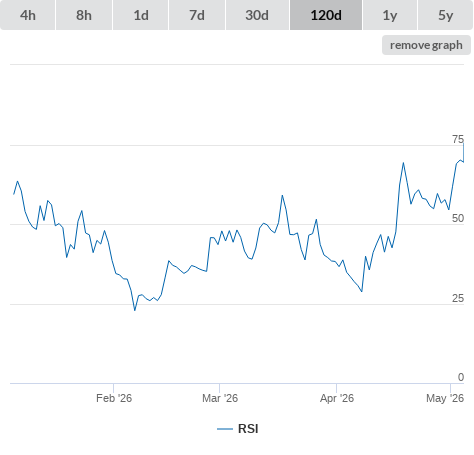This screenshot has height=455, width=474.
Task: Open the 30d range view
Action: tap(257, 15)
